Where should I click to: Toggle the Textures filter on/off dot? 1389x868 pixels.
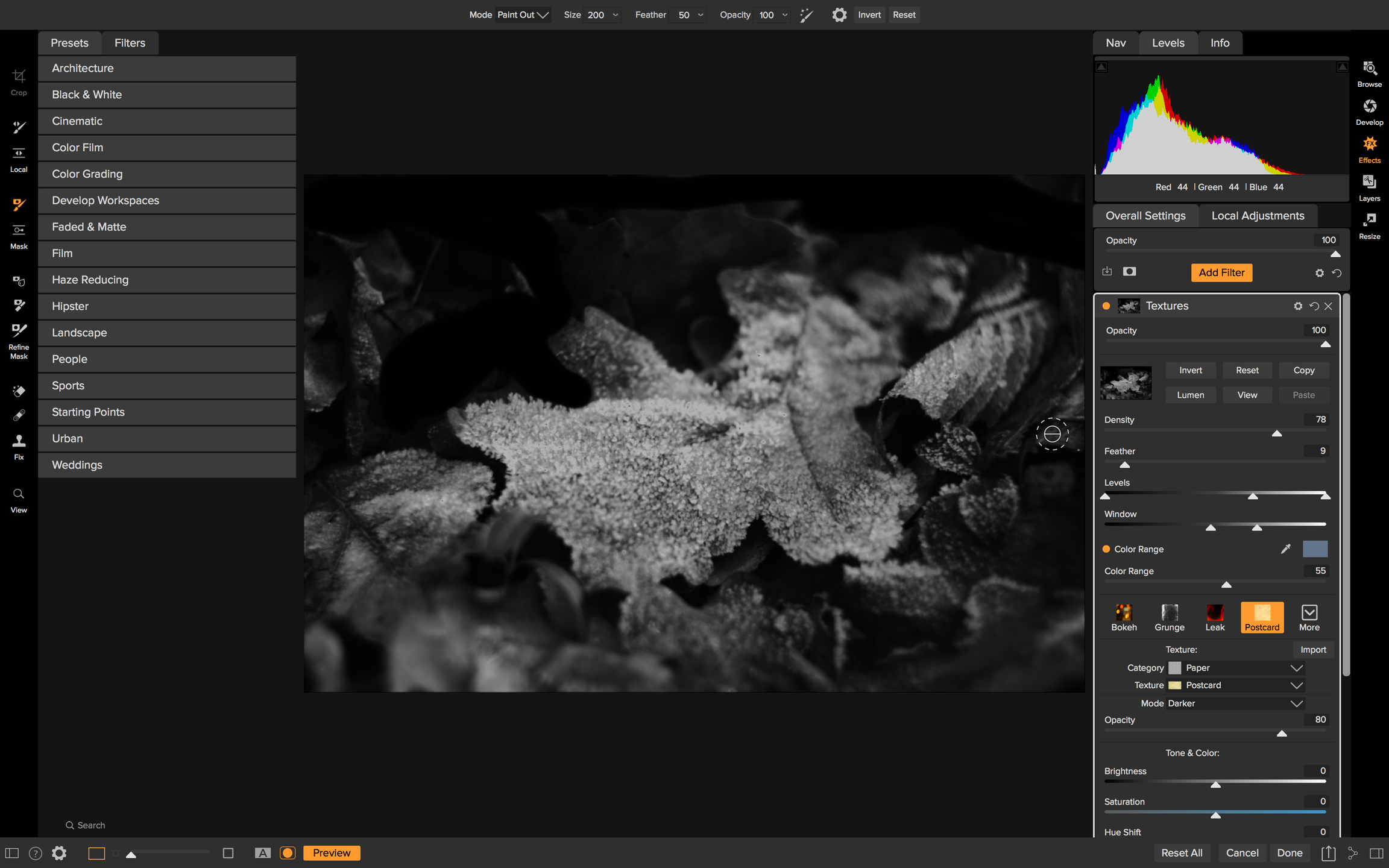click(x=1106, y=306)
